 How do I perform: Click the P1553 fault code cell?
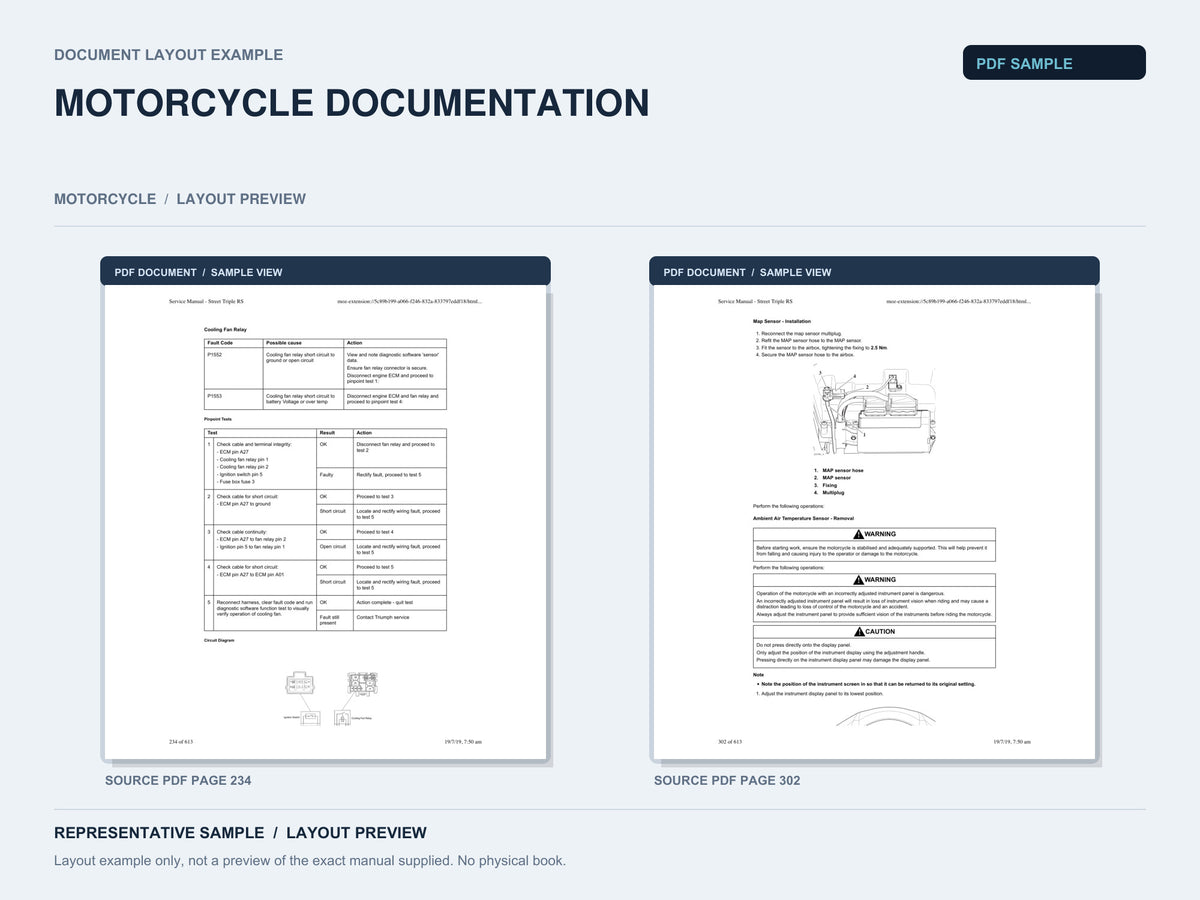pos(234,399)
